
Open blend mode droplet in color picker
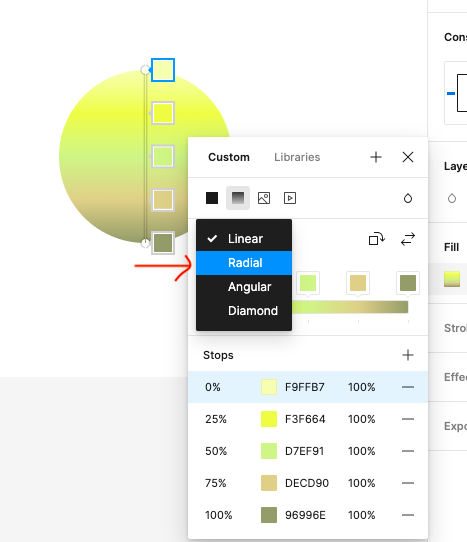point(408,198)
